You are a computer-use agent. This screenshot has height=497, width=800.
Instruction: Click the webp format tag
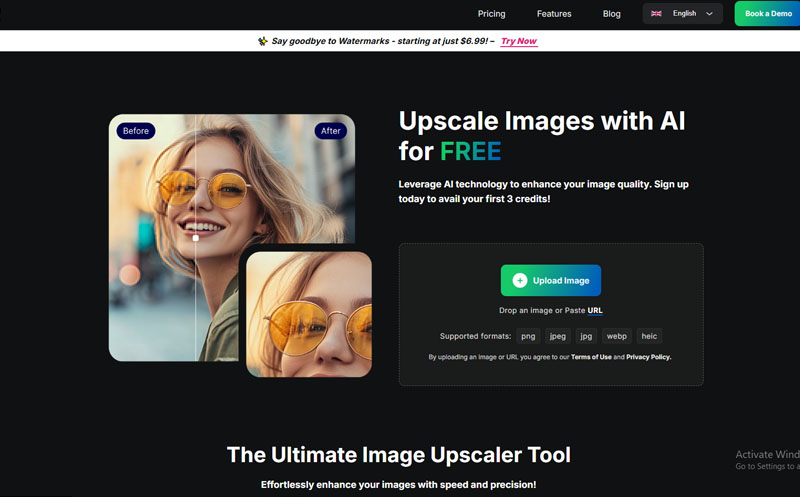coord(616,336)
